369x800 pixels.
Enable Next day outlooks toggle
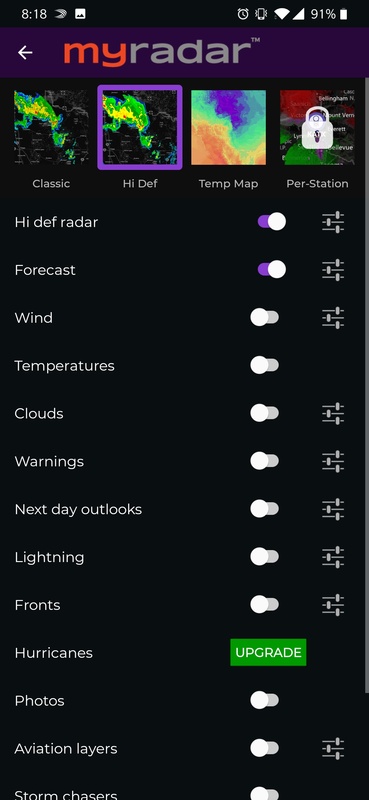pyautogui.click(x=264, y=509)
